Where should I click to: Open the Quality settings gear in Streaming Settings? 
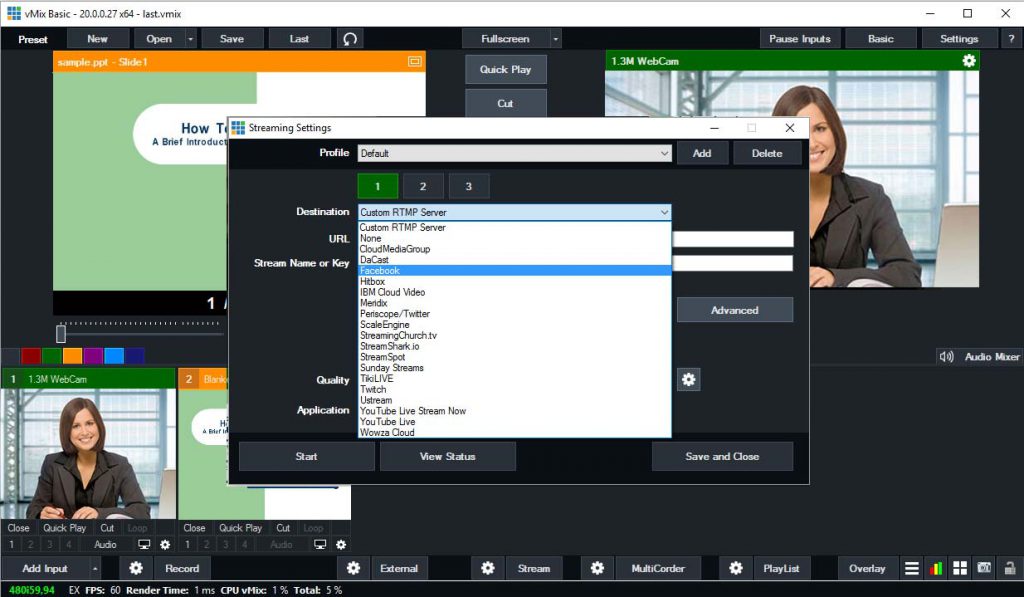click(x=688, y=379)
